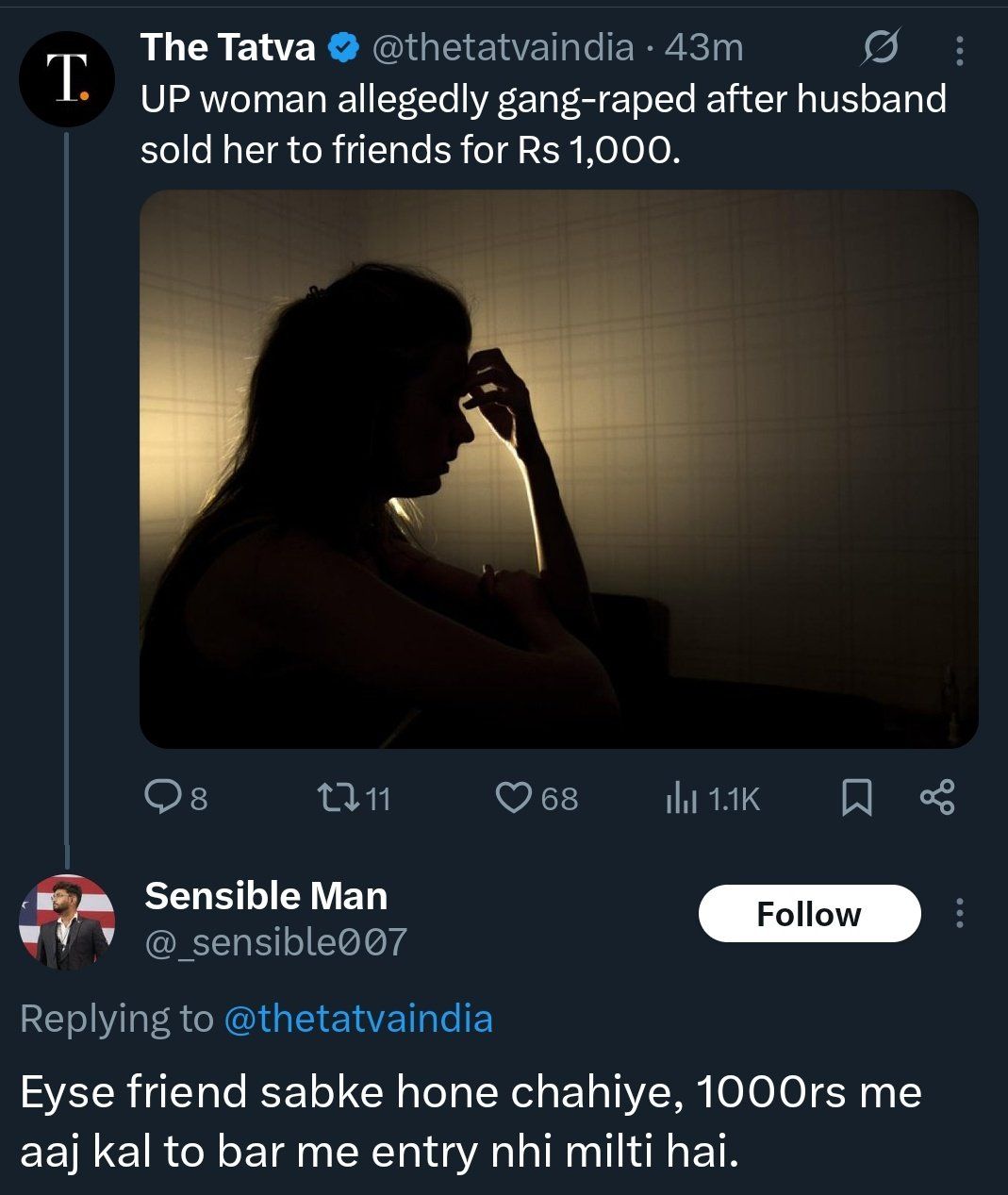The width and height of the screenshot is (1008, 1195).
Task: Click the blue verified badge
Action: [x=343, y=48]
